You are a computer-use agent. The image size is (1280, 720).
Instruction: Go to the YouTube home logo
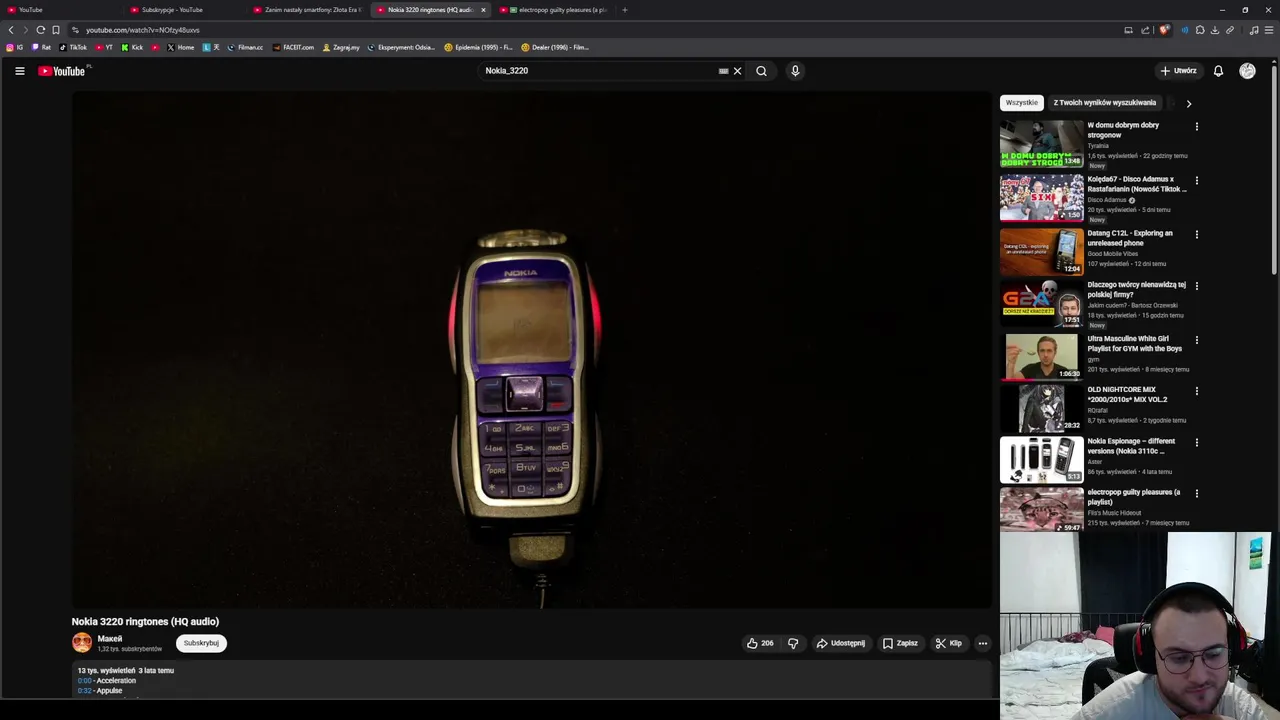62,71
